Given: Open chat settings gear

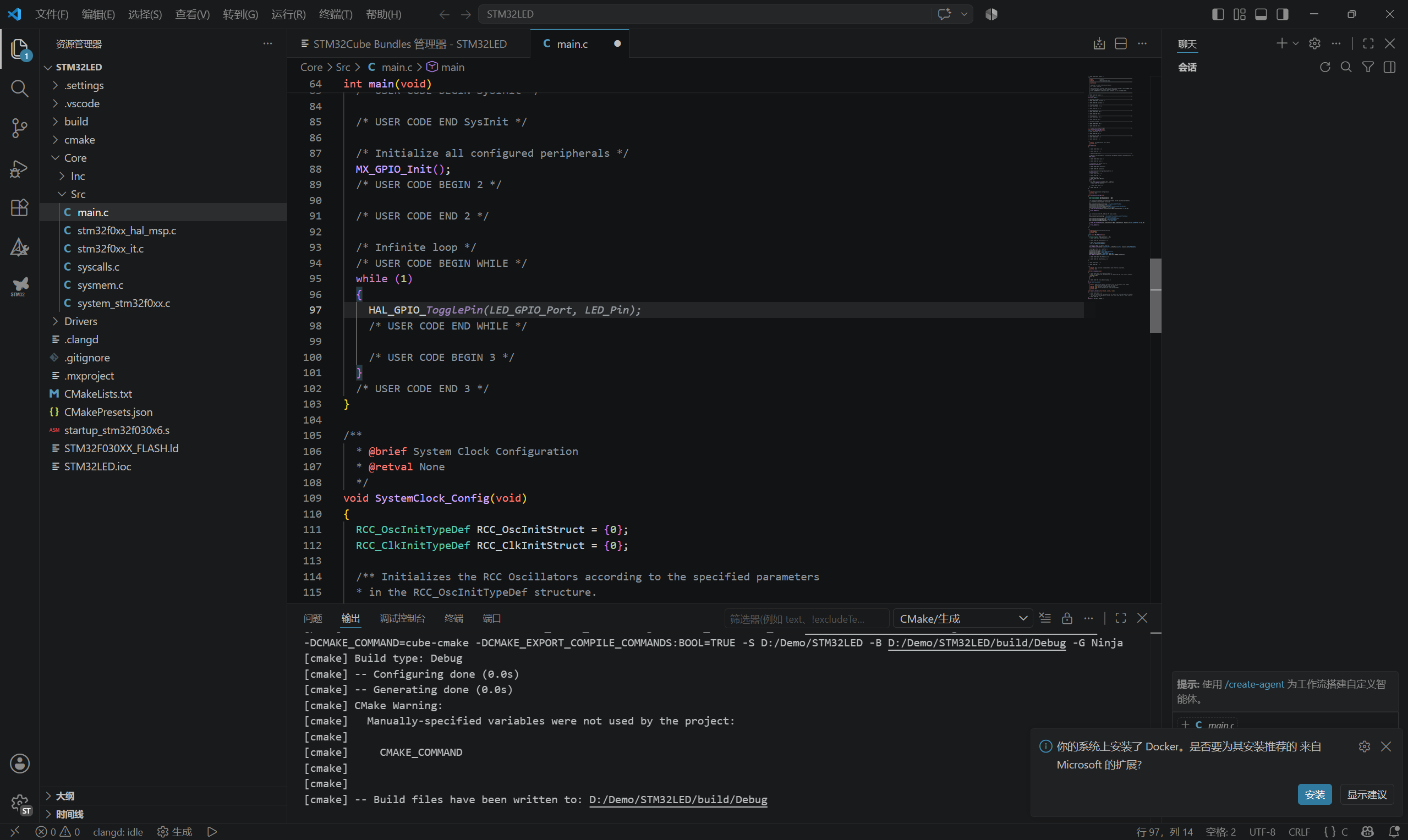Looking at the screenshot, I should 1314,43.
